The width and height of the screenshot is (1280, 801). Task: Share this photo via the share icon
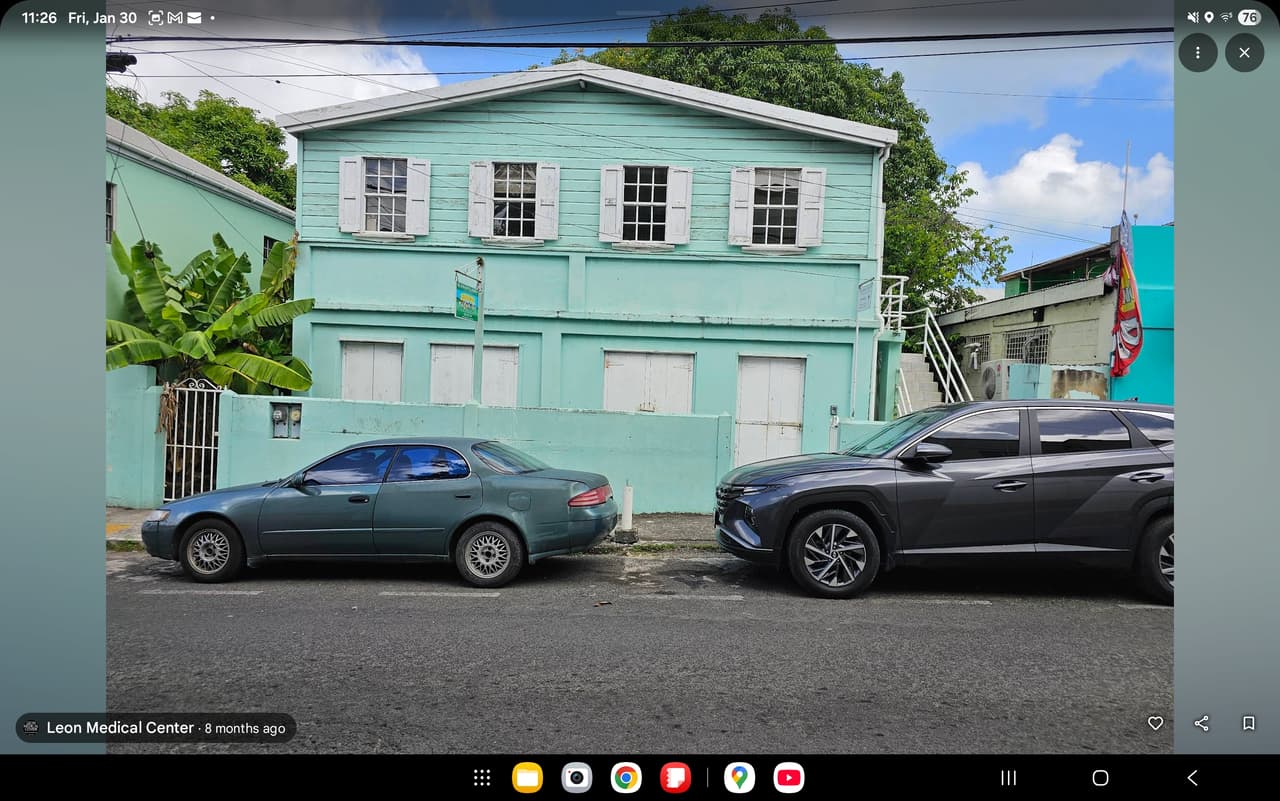click(1202, 723)
